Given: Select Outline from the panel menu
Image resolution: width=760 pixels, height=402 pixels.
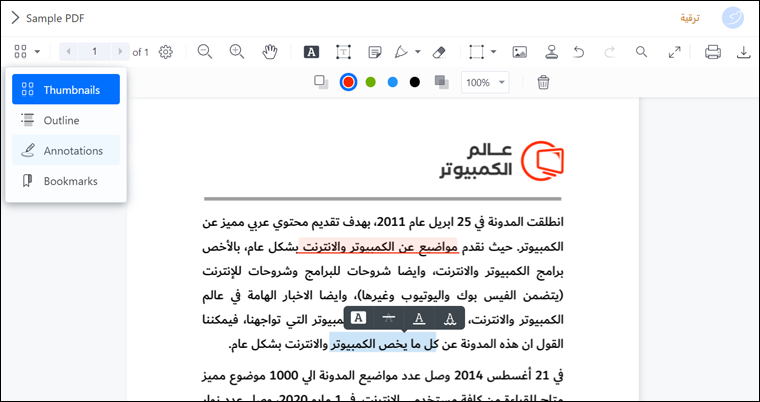Looking at the screenshot, I should (x=61, y=120).
